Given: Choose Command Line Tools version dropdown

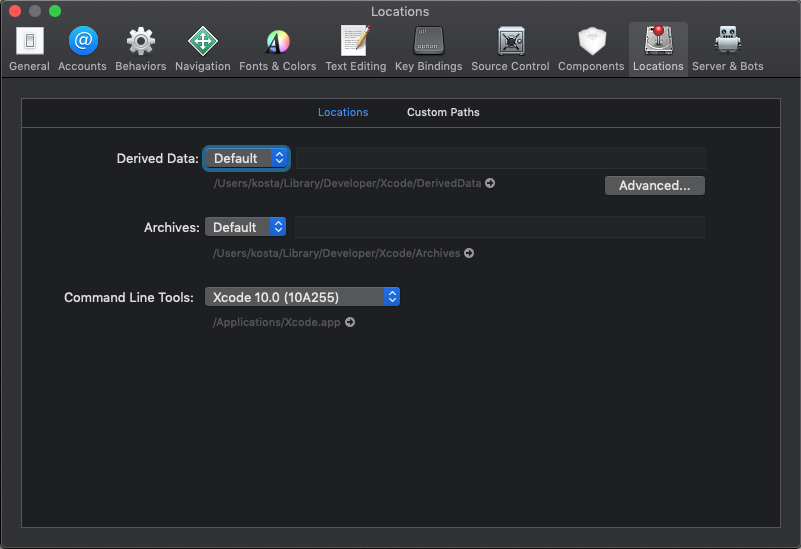Looking at the screenshot, I should (302, 297).
